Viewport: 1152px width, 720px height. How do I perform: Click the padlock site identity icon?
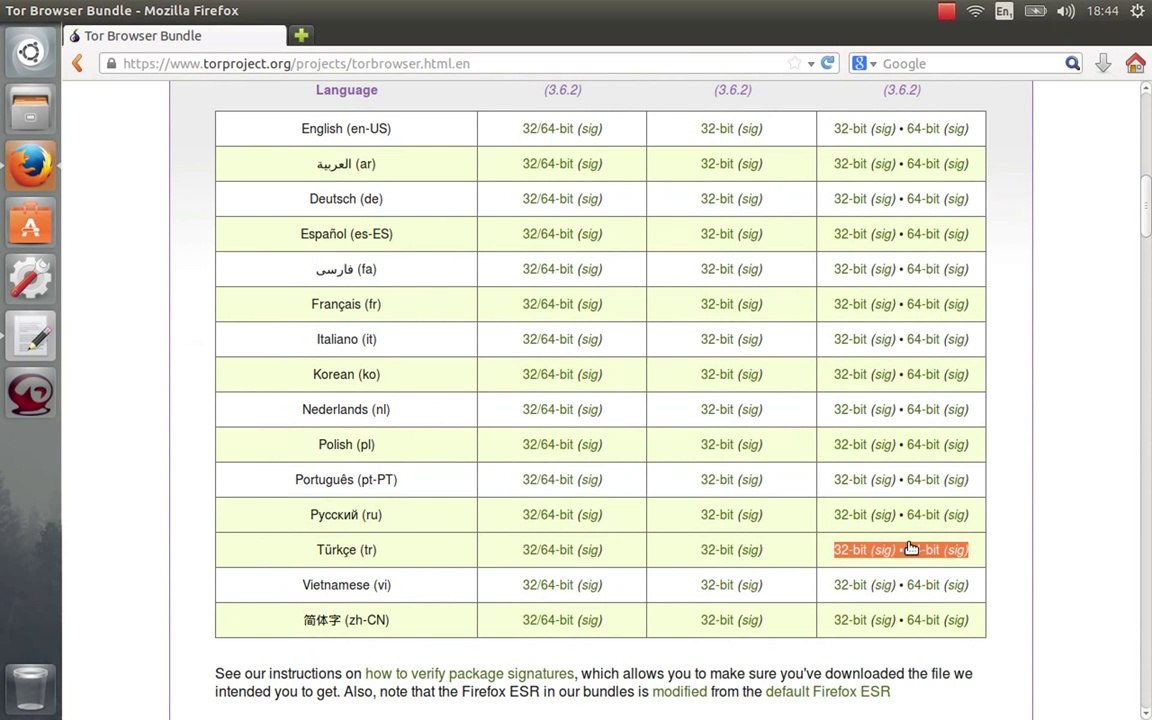pos(111,63)
